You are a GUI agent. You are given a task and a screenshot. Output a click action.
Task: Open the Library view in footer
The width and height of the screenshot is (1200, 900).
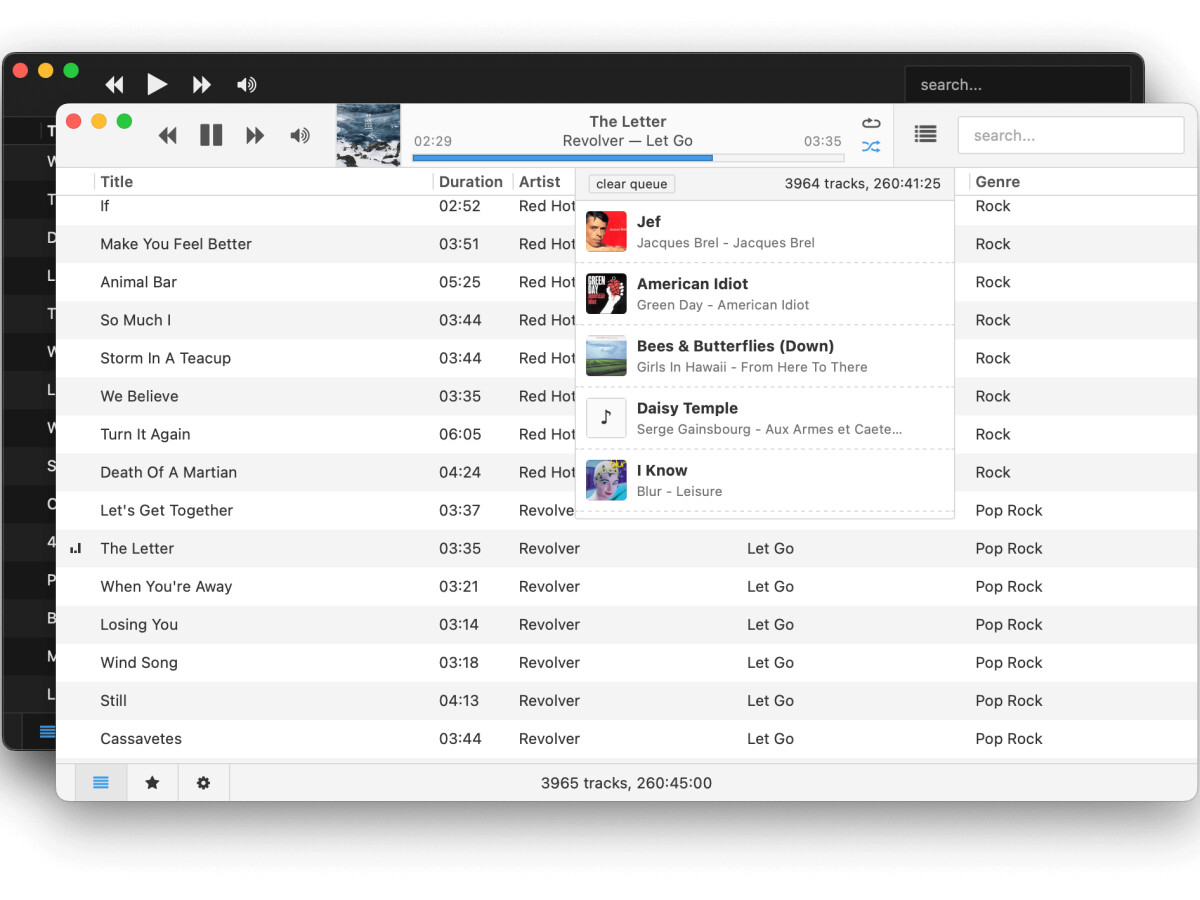pos(101,783)
